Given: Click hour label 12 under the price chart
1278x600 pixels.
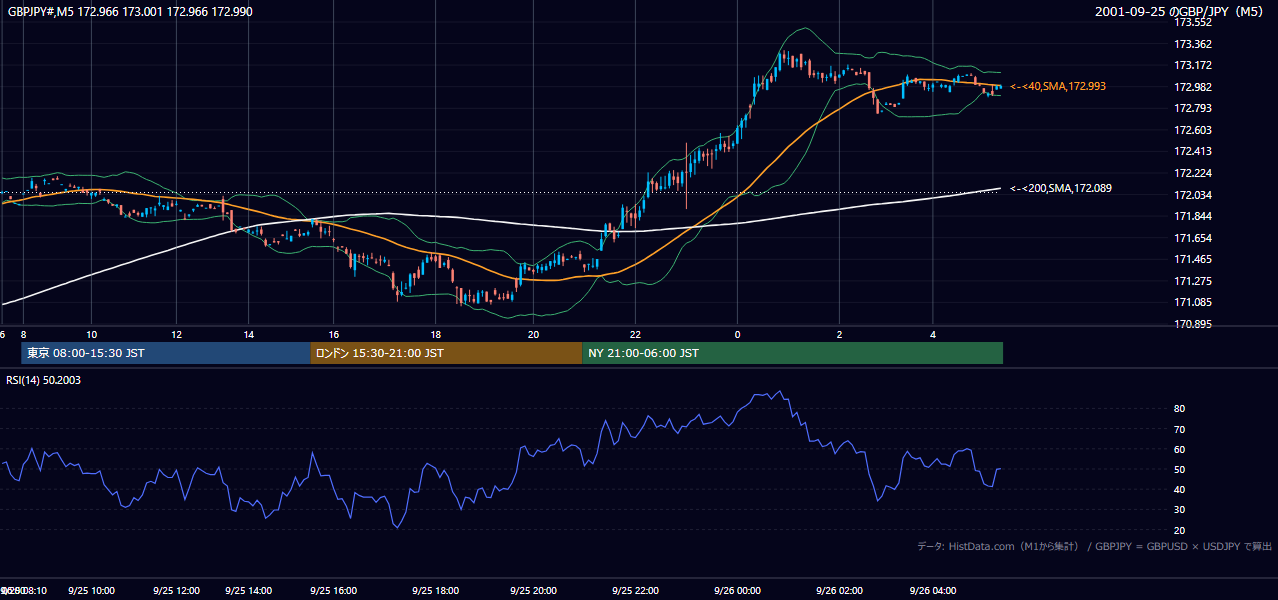Looking at the screenshot, I should [176, 335].
